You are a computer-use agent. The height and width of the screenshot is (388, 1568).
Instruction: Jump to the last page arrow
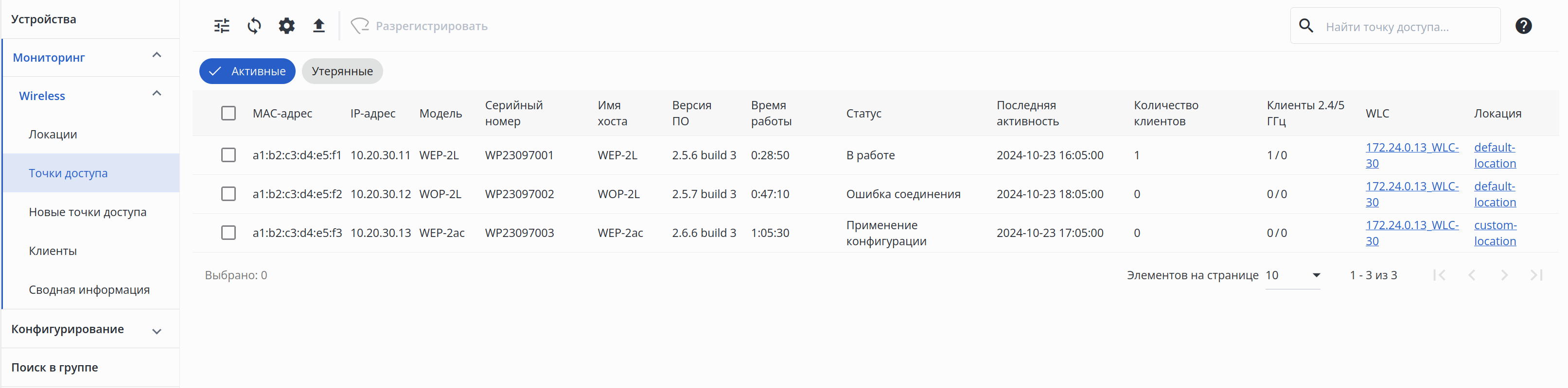[x=1536, y=275]
